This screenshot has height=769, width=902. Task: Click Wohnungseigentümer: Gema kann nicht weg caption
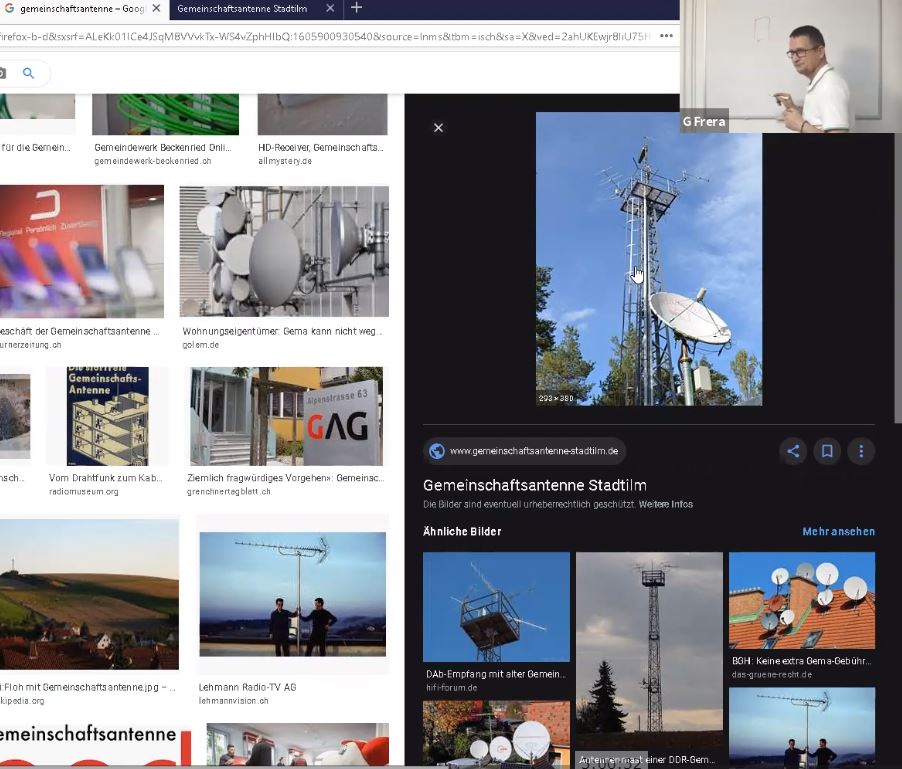tap(282, 331)
